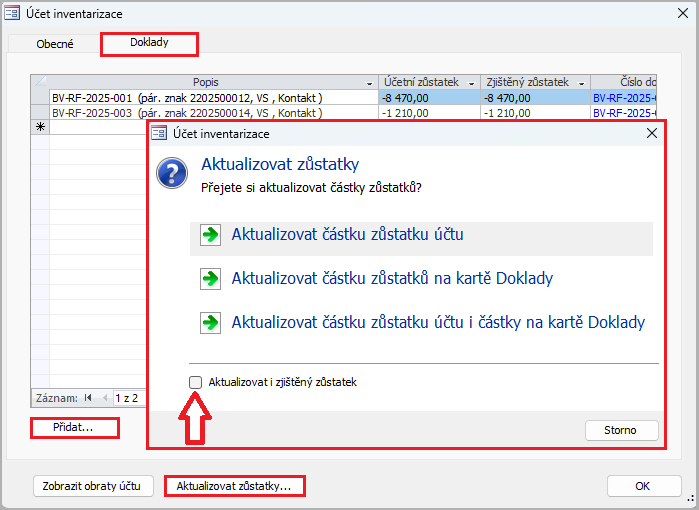Click the current record number field
Viewport: 699px width, 510px height.
coord(127,398)
